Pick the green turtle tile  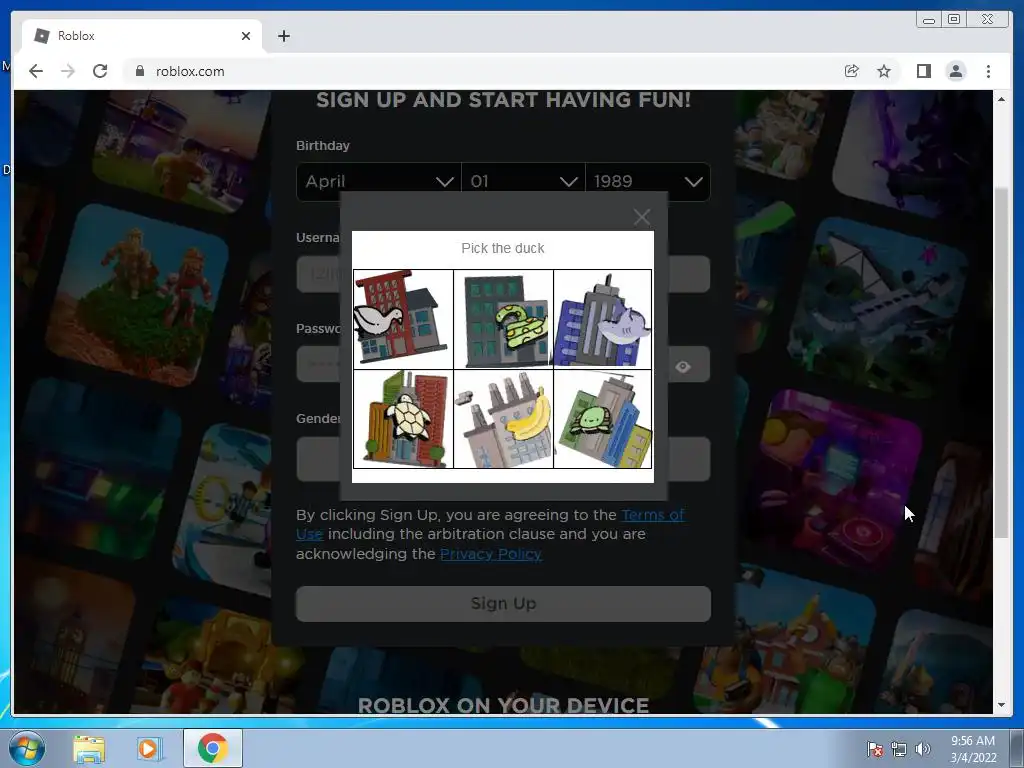pyautogui.click(x=602, y=419)
